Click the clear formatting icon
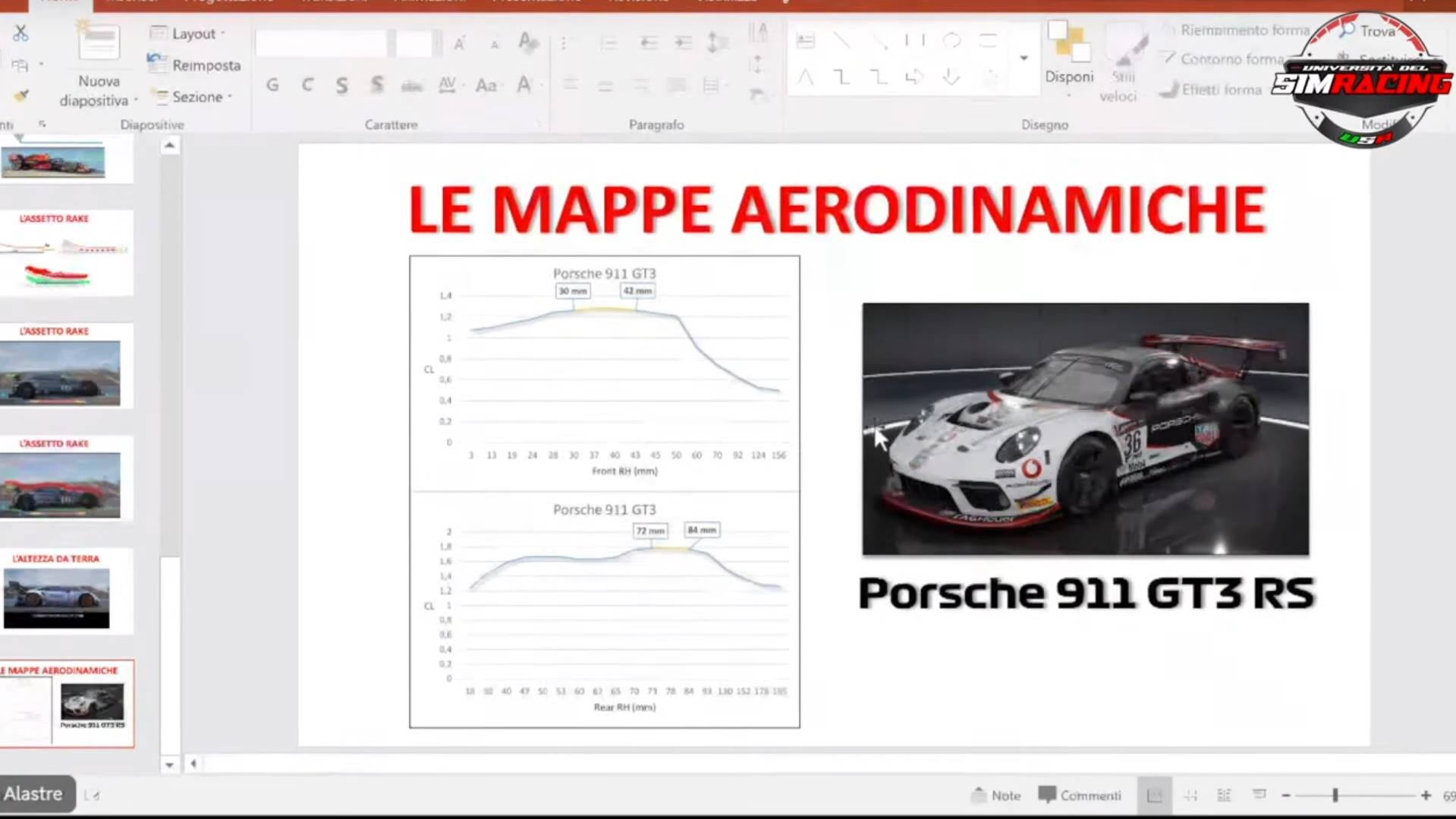This screenshot has width=1456, height=819. (x=527, y=42)
